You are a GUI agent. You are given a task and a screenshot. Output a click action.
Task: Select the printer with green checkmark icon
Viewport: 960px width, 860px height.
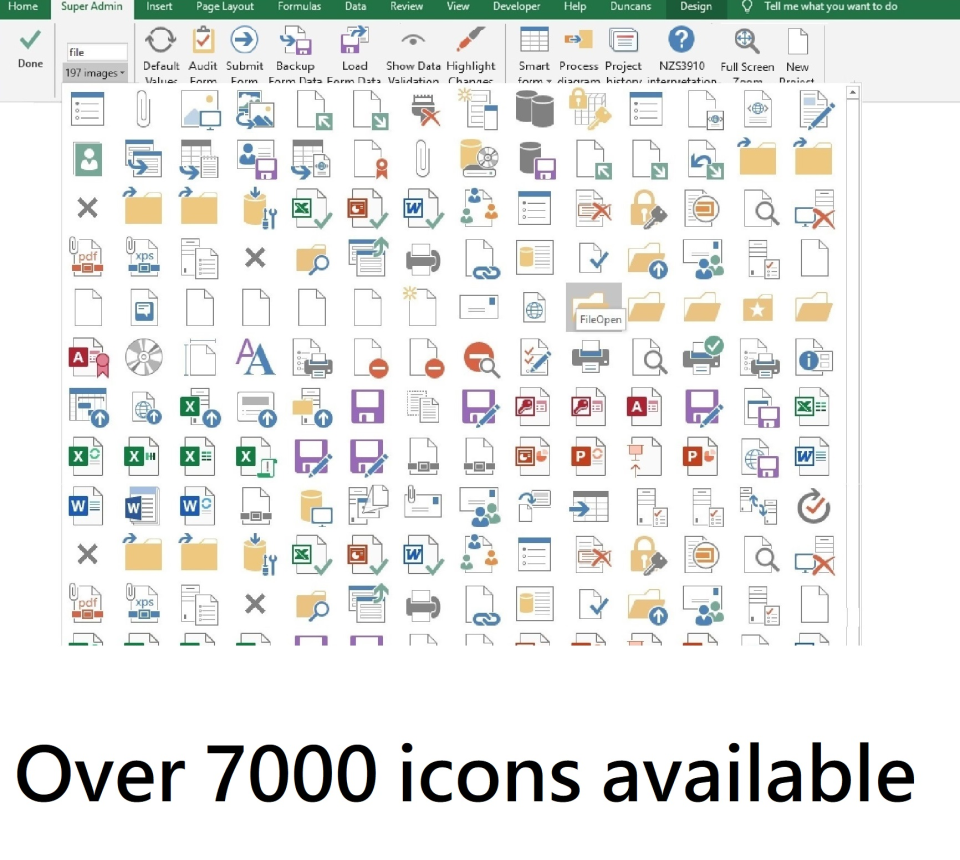(x=703, y=356)
